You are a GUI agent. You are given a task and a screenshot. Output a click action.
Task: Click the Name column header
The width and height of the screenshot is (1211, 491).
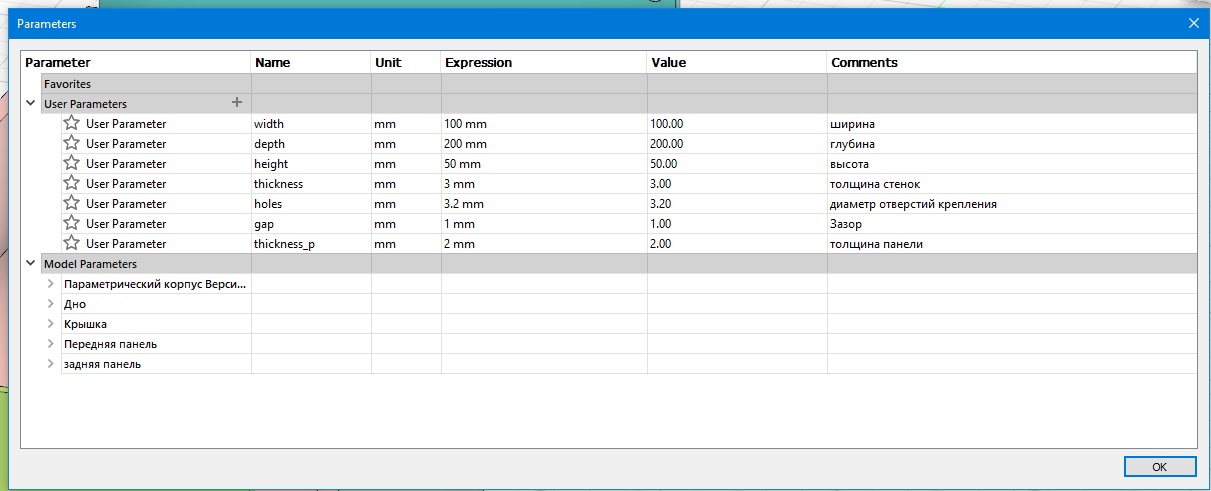click(311, 62)
